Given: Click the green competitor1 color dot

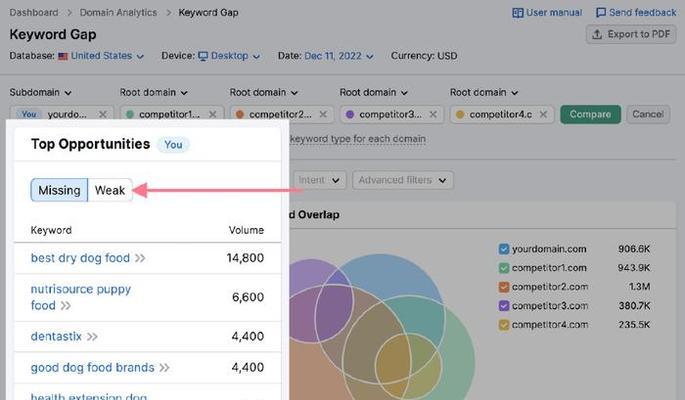Looking at the screenshot, I should [x=130, y=114].
